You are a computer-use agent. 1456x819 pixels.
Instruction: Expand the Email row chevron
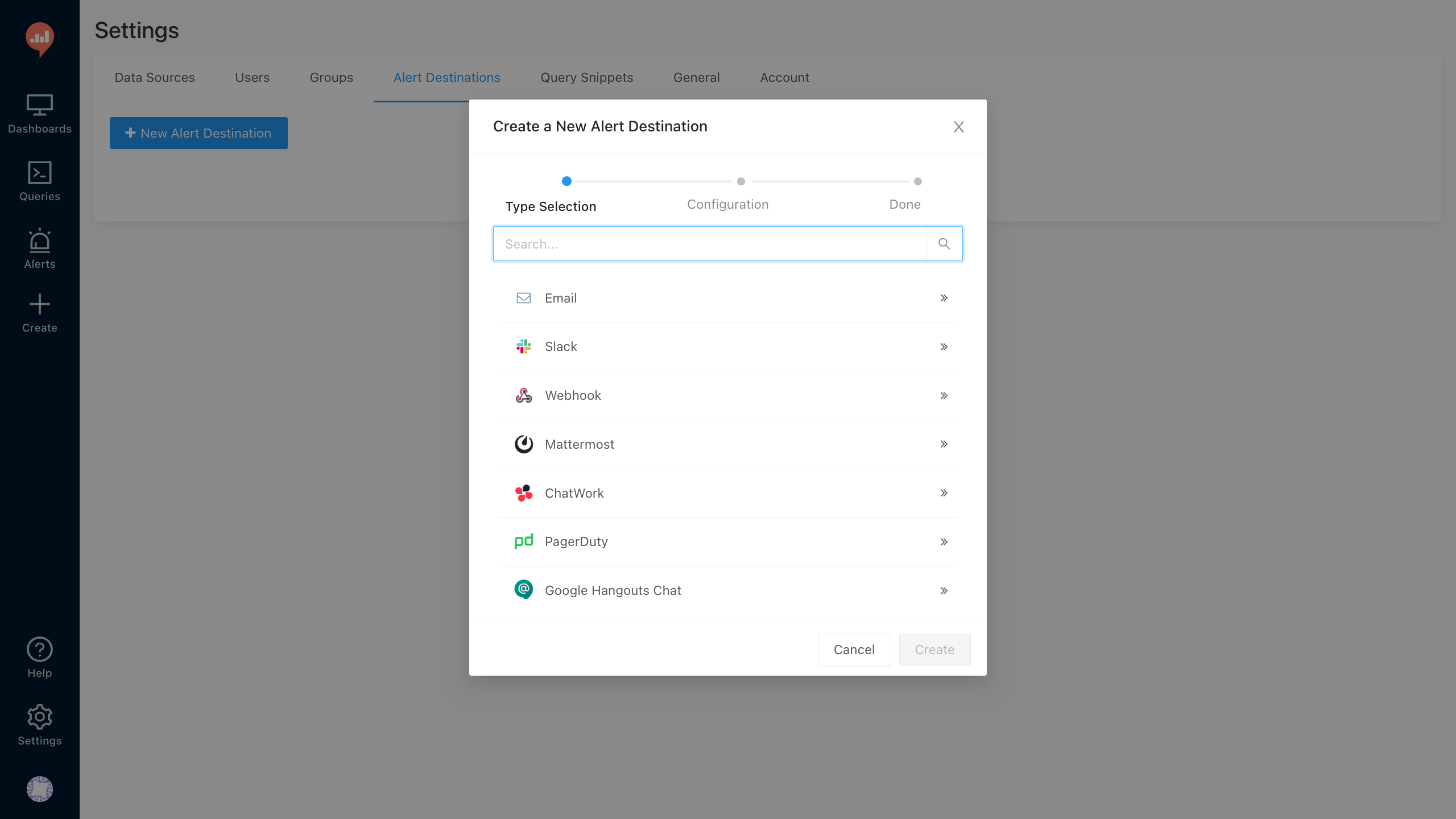944,298
